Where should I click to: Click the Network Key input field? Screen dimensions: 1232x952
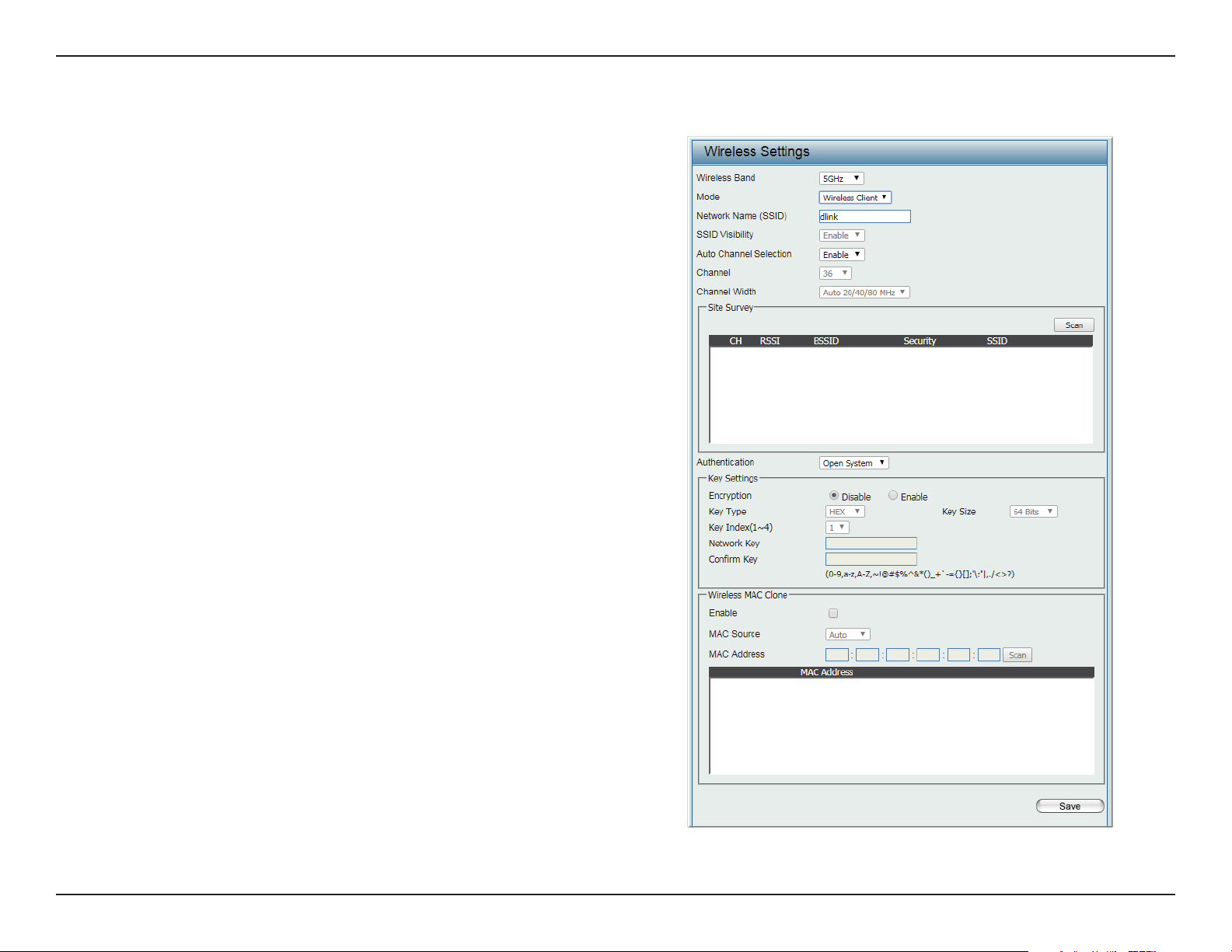[x=871, y=544]
